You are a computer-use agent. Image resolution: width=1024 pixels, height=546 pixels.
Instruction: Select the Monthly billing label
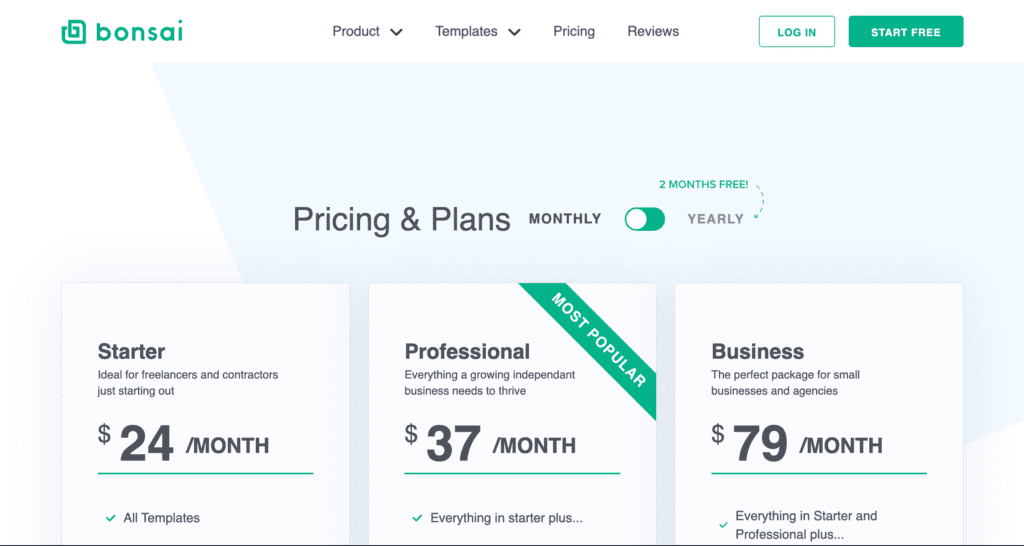565,219
